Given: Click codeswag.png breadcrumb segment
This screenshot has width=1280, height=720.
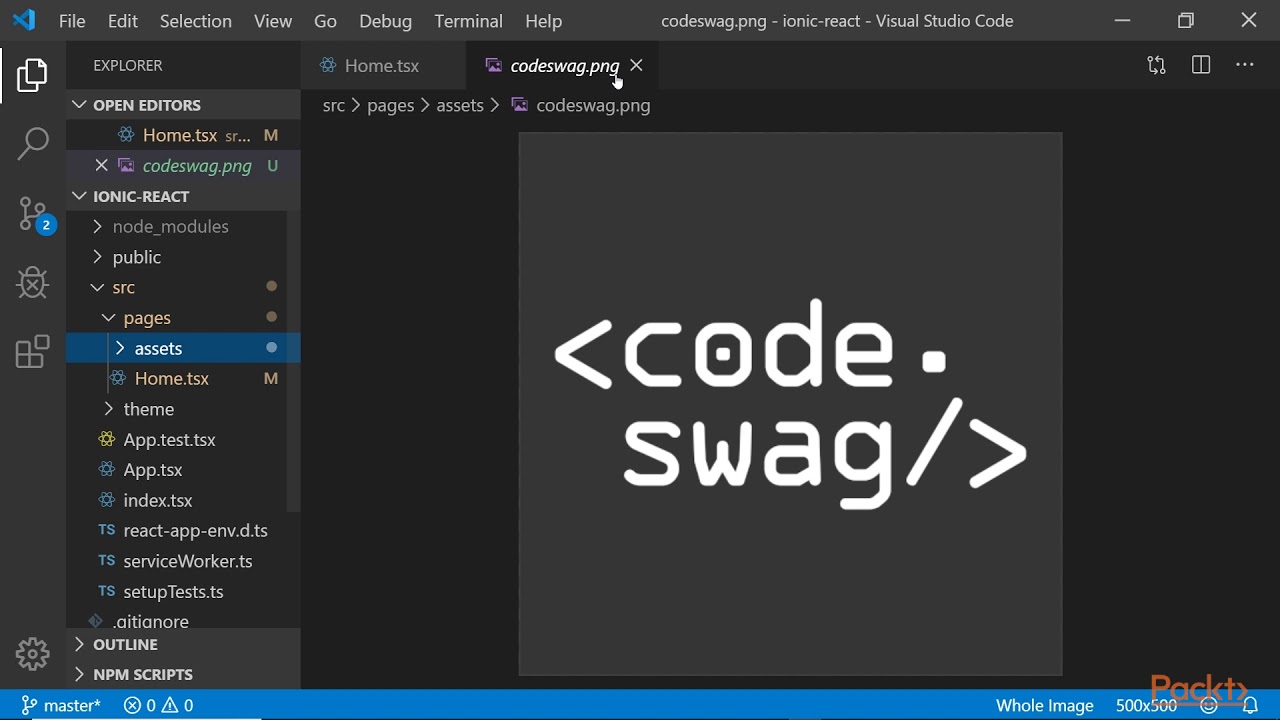Looking at the screenshot, I should pos(593,105).
